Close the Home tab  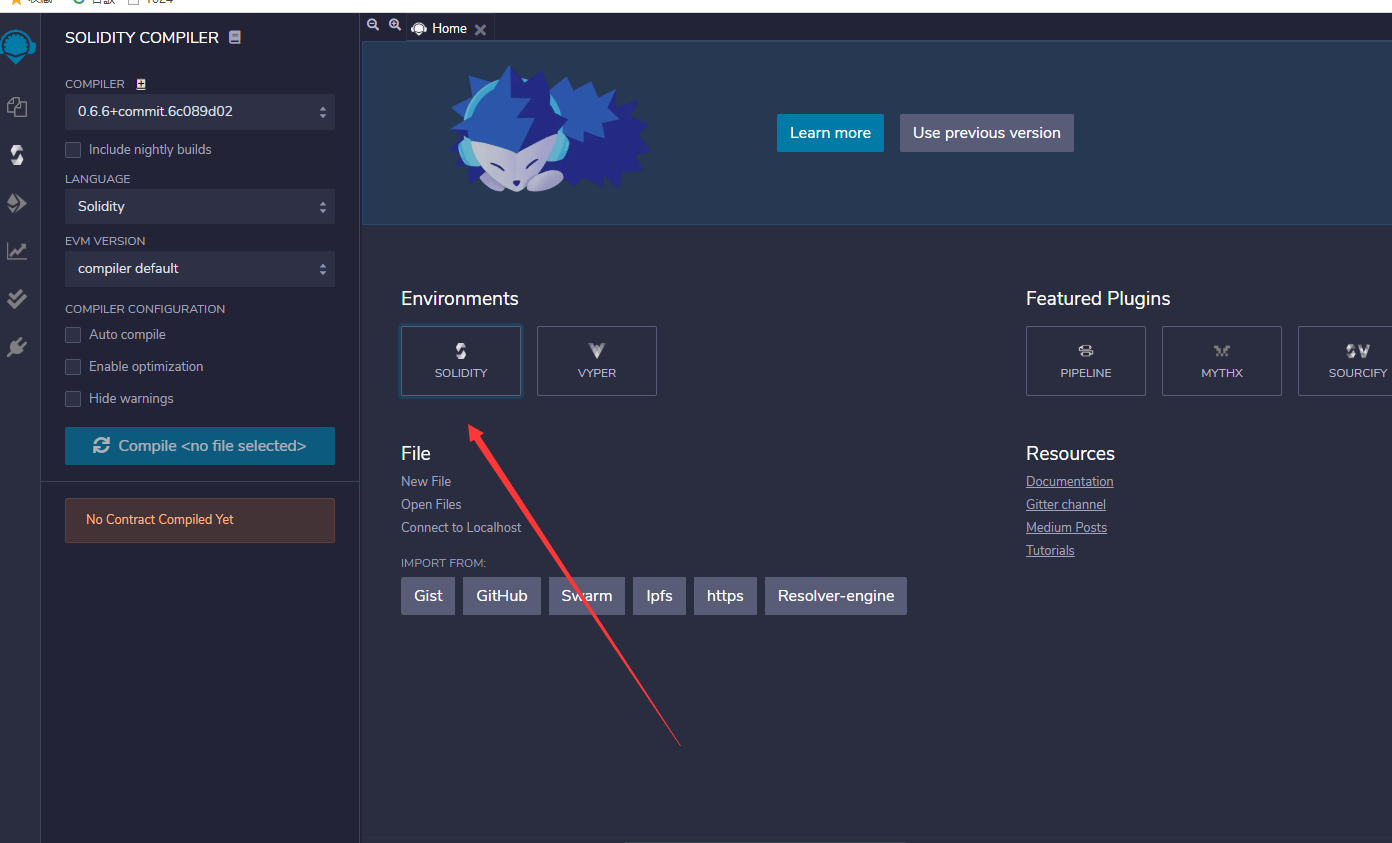[x=480, y=29]
